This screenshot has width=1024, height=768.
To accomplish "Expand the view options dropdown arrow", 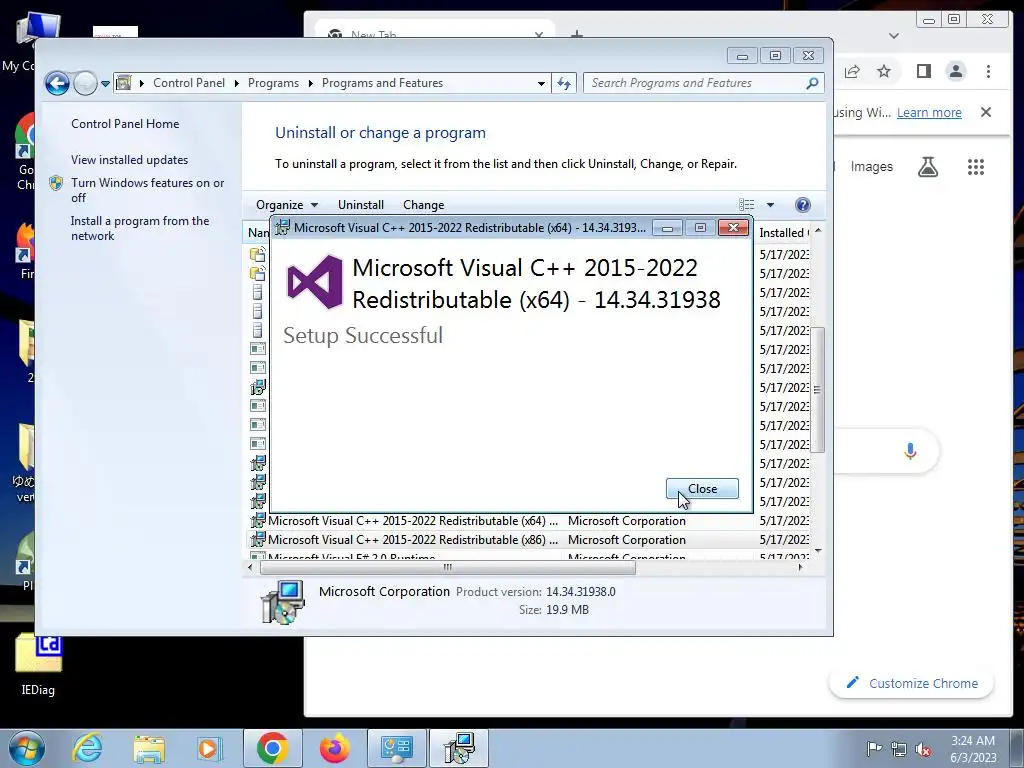I will click(x=770, y=205).
